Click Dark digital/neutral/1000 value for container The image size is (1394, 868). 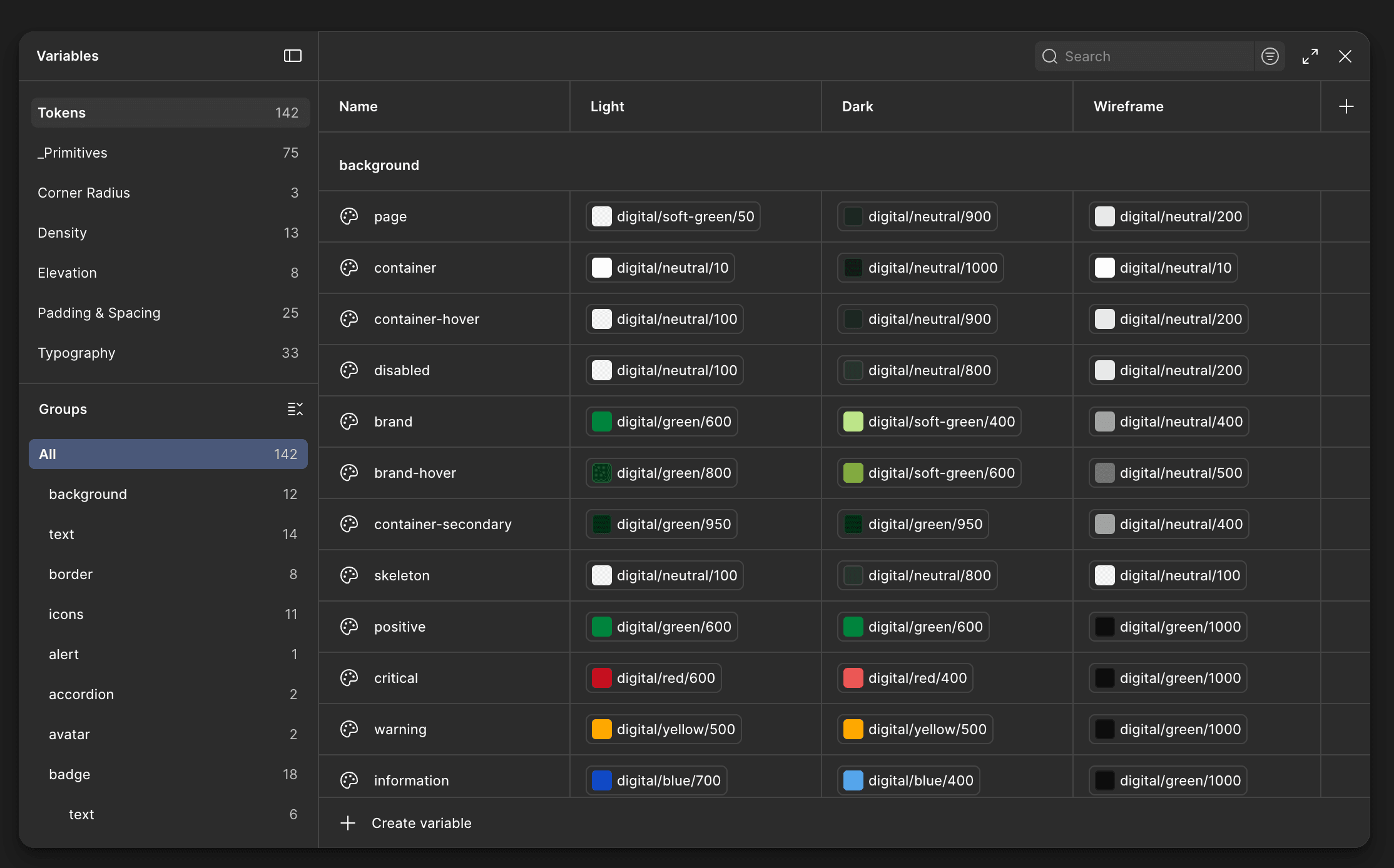tap(920, 268)
